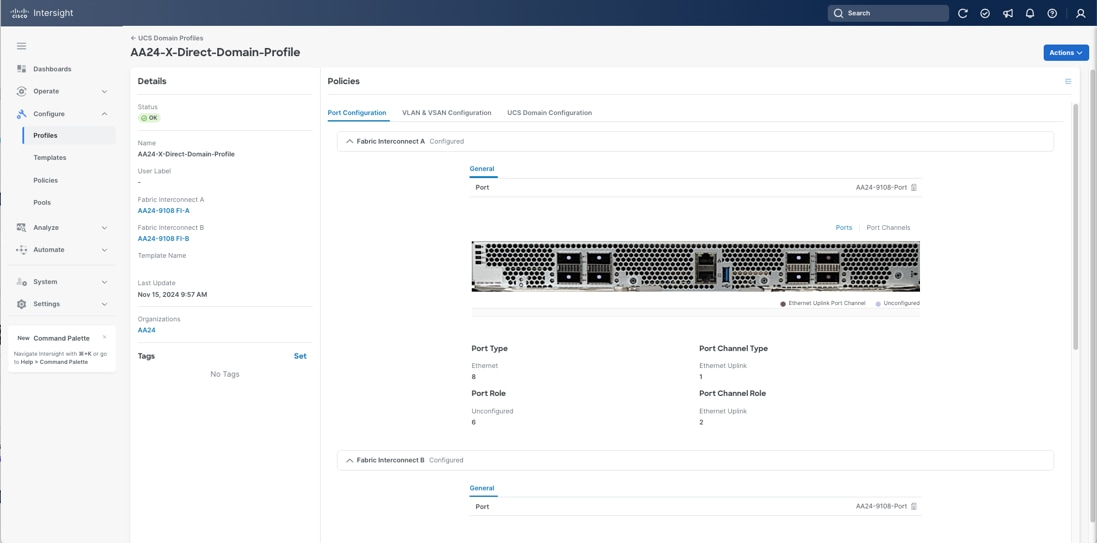Click the OK status badge
Image resolution: width=1097 pixels, height=543 pixels.
(x=149, y=118)
